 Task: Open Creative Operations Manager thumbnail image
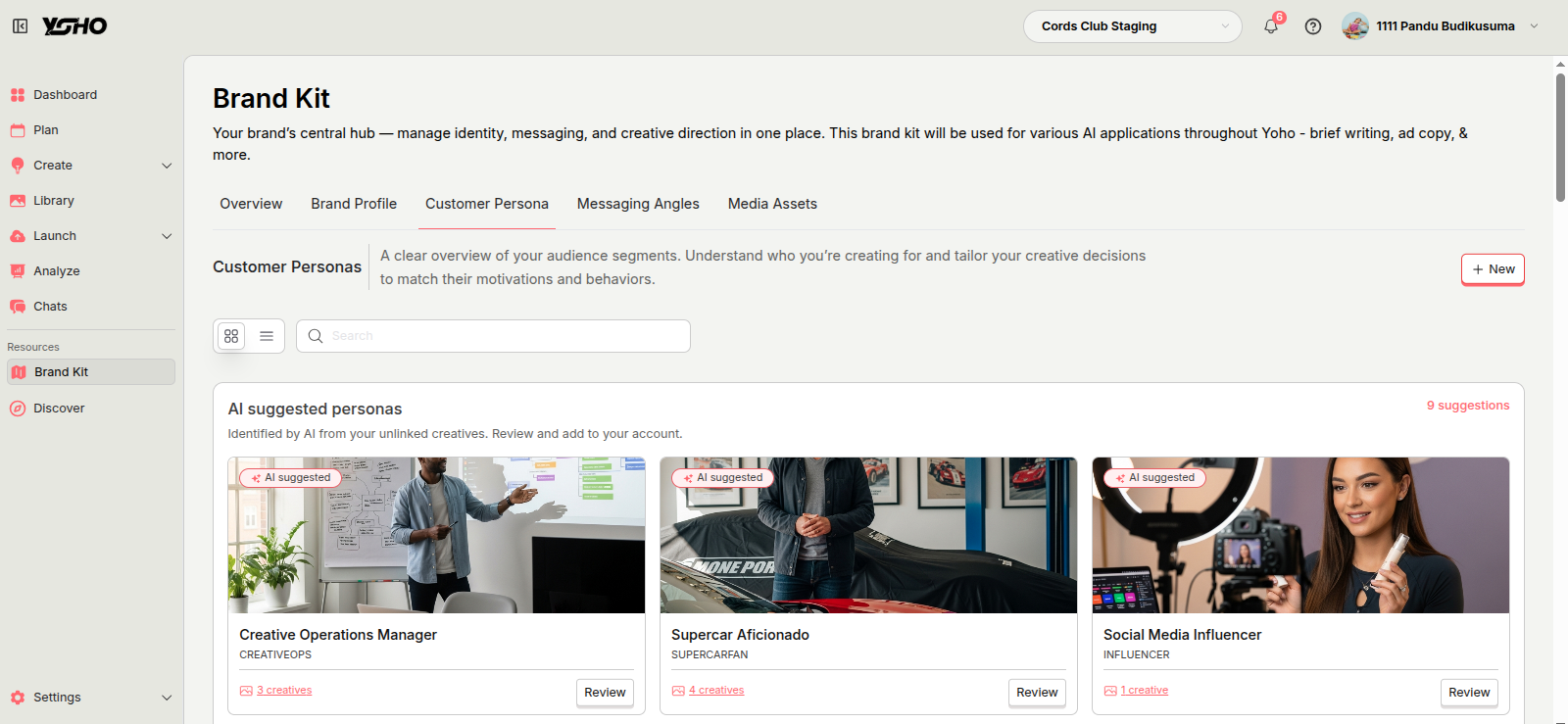(x=437, y=535)
